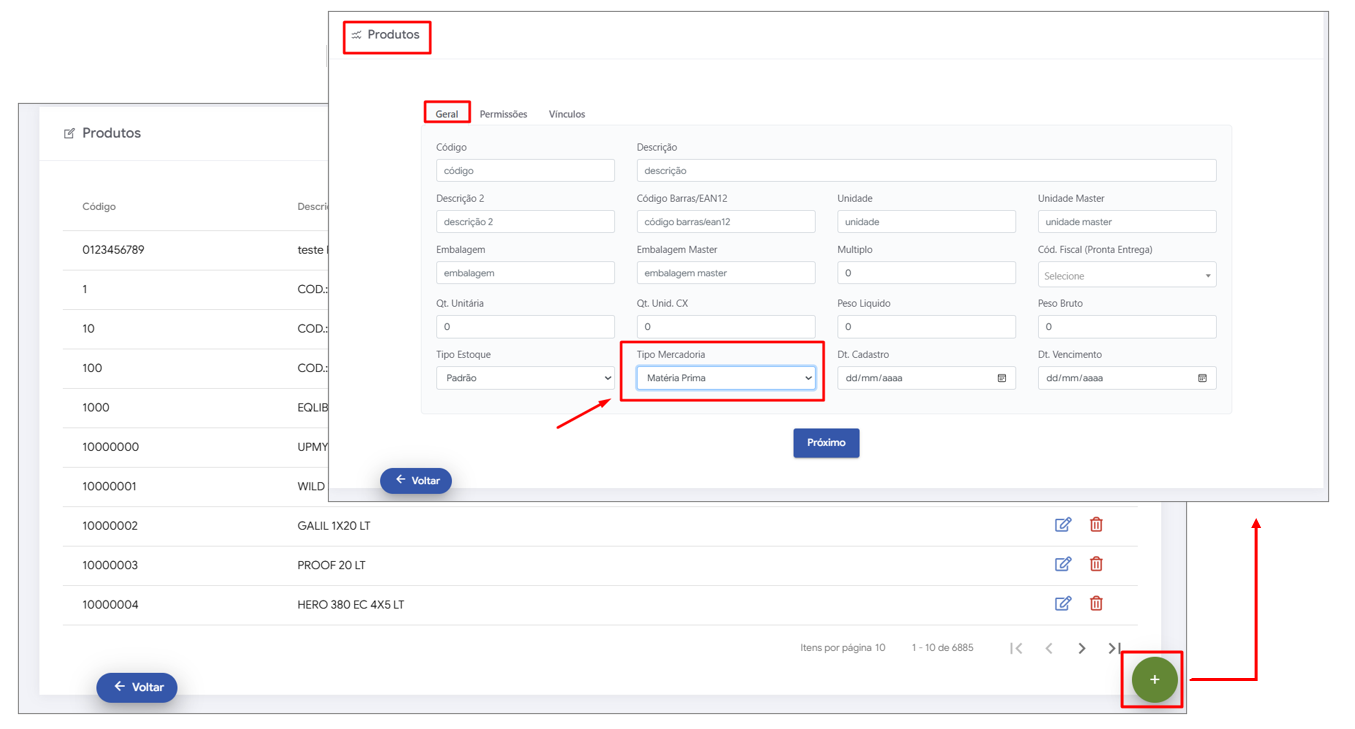Viewport: 1355px width, 729px height.
Task: Edit product GALIL 1X20 LT
Action: click(x=1063, y=525)
